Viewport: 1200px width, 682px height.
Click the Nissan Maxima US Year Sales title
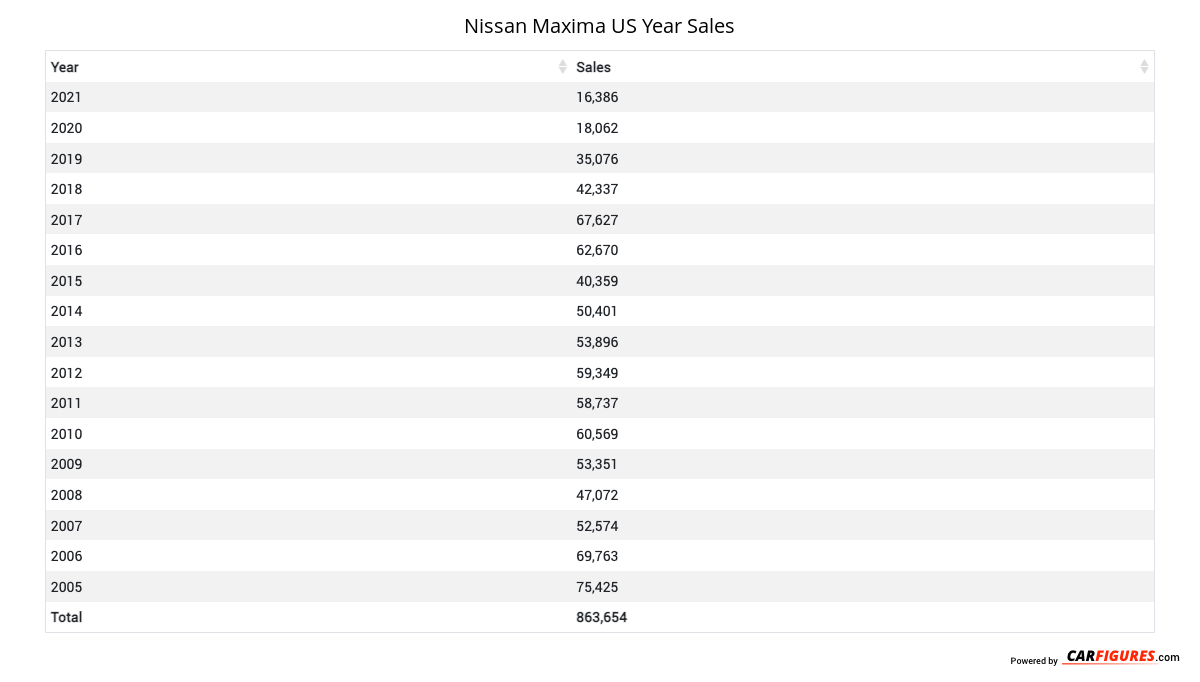tap(599, 26)
